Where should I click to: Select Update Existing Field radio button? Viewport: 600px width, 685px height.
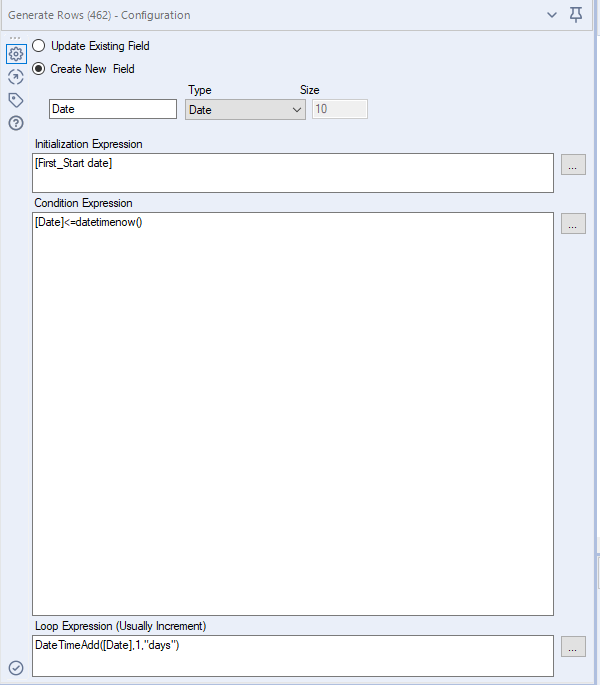(x=38, y=46)
